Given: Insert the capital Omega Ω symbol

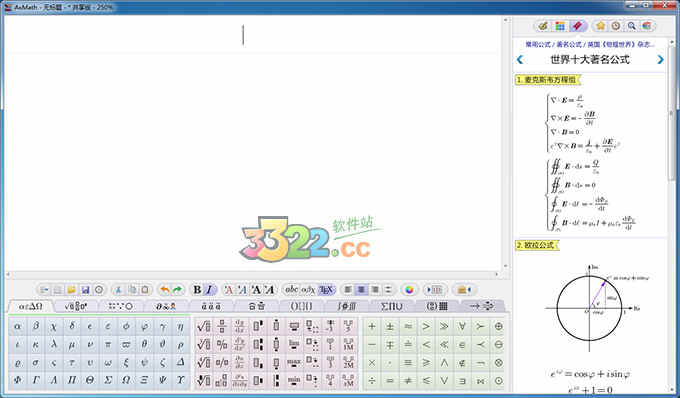Looking at the screenshot, I should [x=126, y=380].
